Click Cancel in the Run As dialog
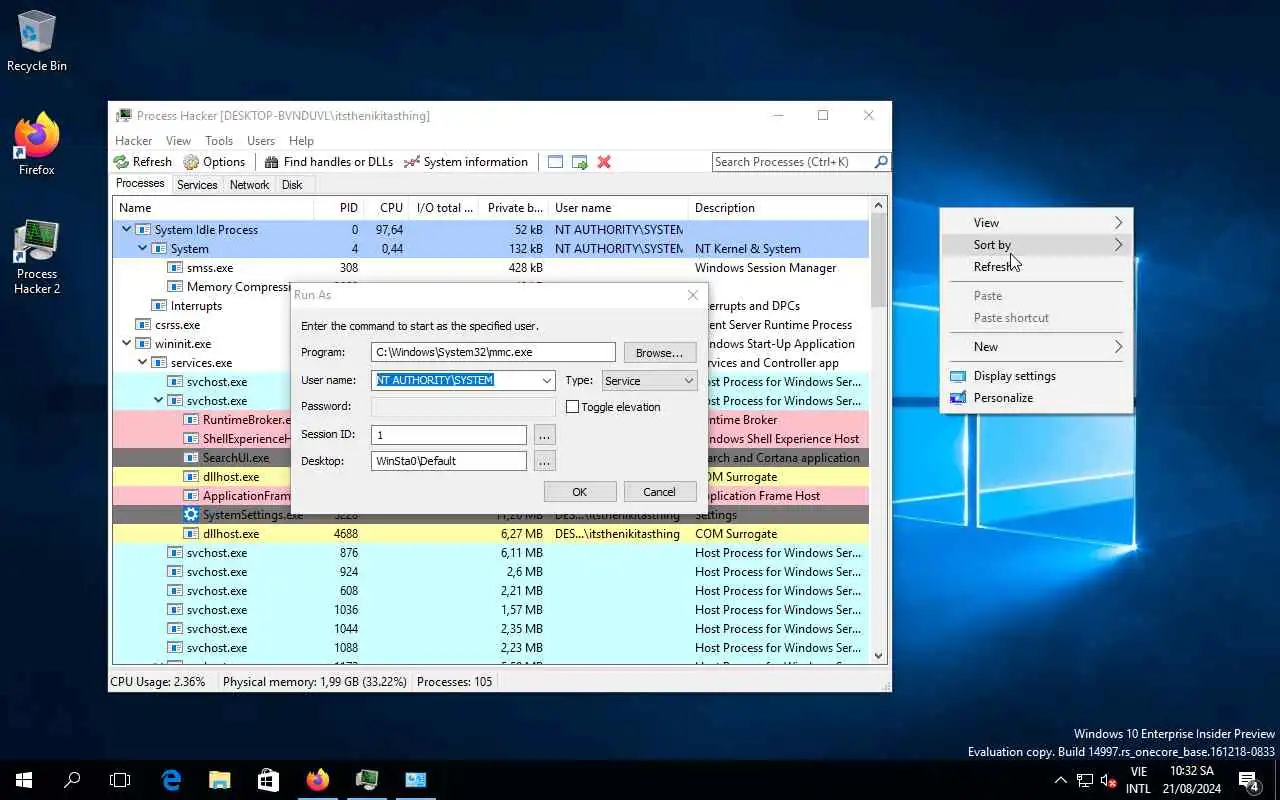The height and width of the screenshot is (800, 1280). [659, 492]
